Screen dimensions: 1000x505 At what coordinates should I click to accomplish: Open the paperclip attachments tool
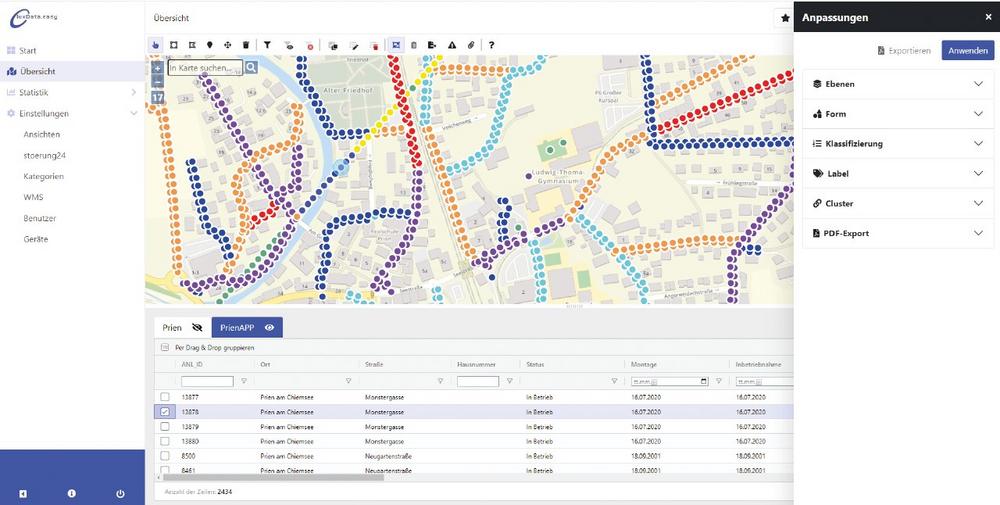coord(471,45)
